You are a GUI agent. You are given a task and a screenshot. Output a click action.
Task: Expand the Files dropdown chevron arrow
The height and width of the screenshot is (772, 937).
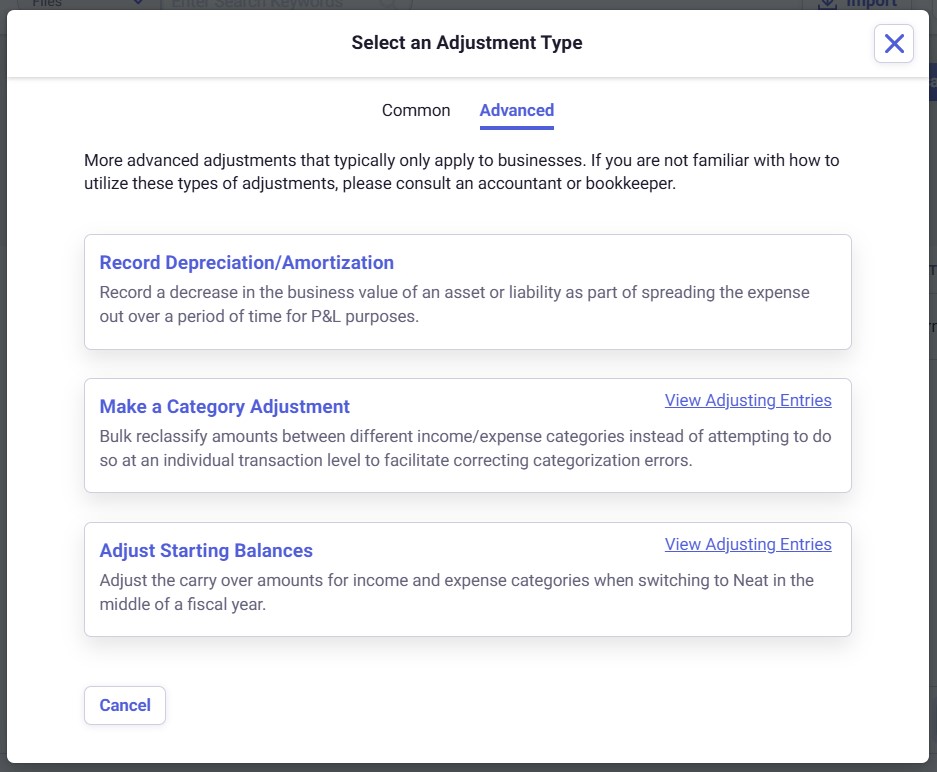(x=138, y=4)
